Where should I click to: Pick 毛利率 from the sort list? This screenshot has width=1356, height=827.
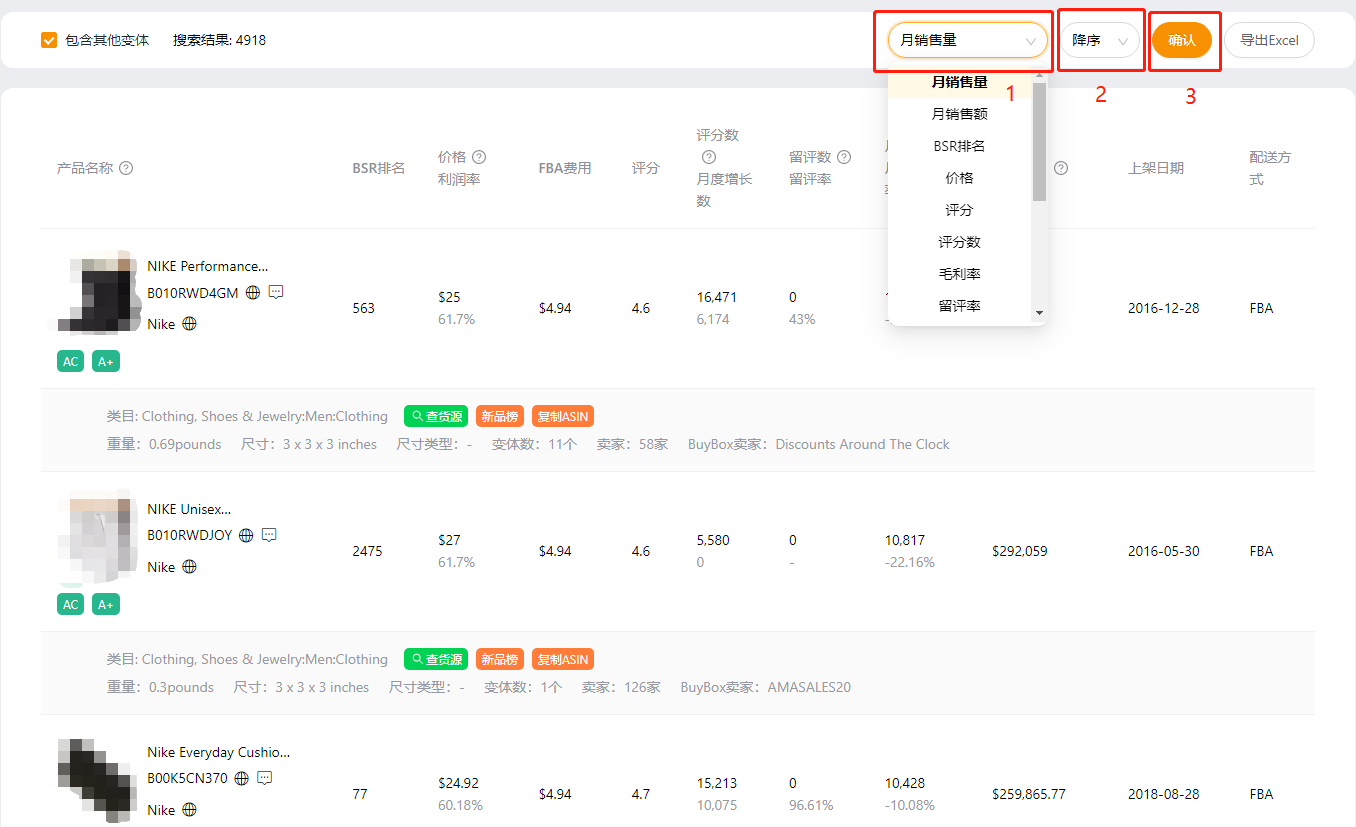(x=959, y=274)
